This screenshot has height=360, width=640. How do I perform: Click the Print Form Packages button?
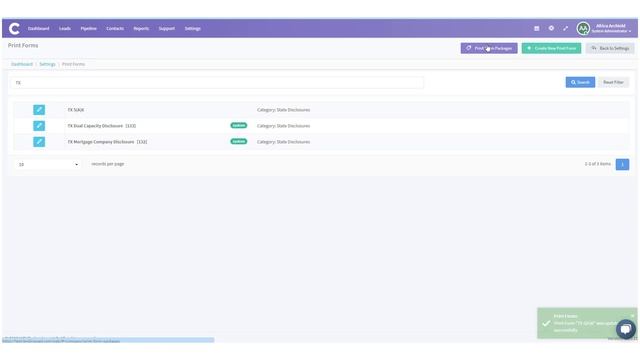click(x=489, y=48)
